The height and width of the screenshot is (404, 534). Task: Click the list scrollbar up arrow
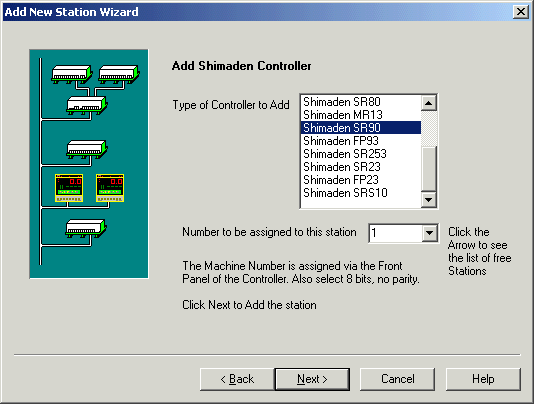click(x=429, y=103)
